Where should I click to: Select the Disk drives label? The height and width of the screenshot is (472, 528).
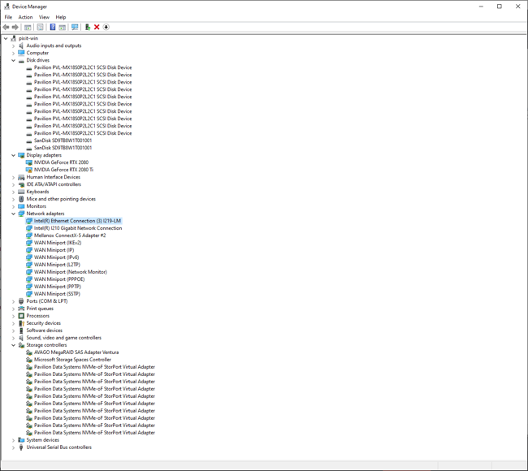point(38,60)
